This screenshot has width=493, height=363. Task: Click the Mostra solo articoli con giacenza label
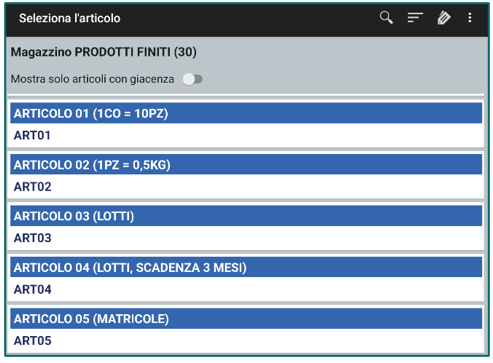pos(92,79)
